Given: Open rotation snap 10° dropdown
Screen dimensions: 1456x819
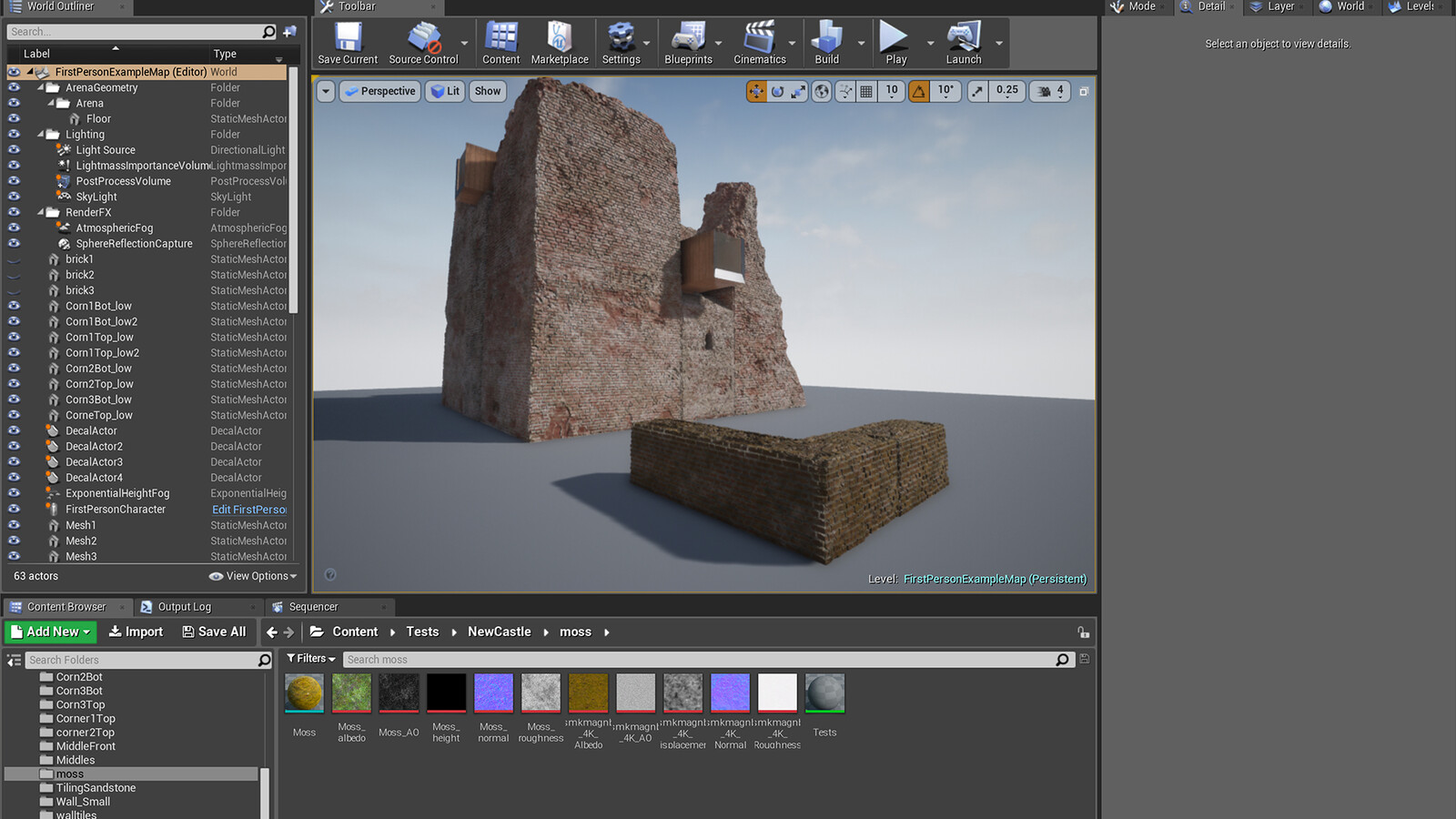Looking at the screenshot, I should tap(945, 91).
